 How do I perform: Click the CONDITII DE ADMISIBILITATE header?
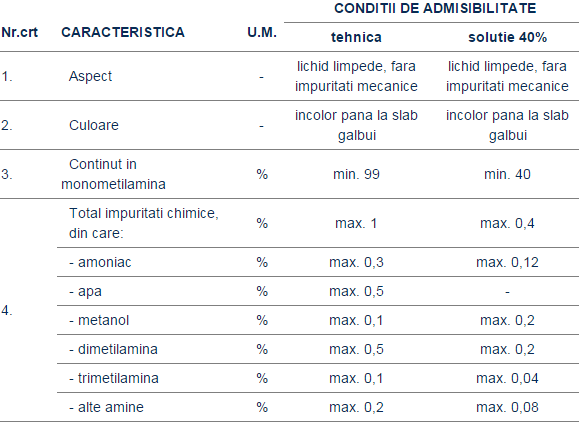435,8
